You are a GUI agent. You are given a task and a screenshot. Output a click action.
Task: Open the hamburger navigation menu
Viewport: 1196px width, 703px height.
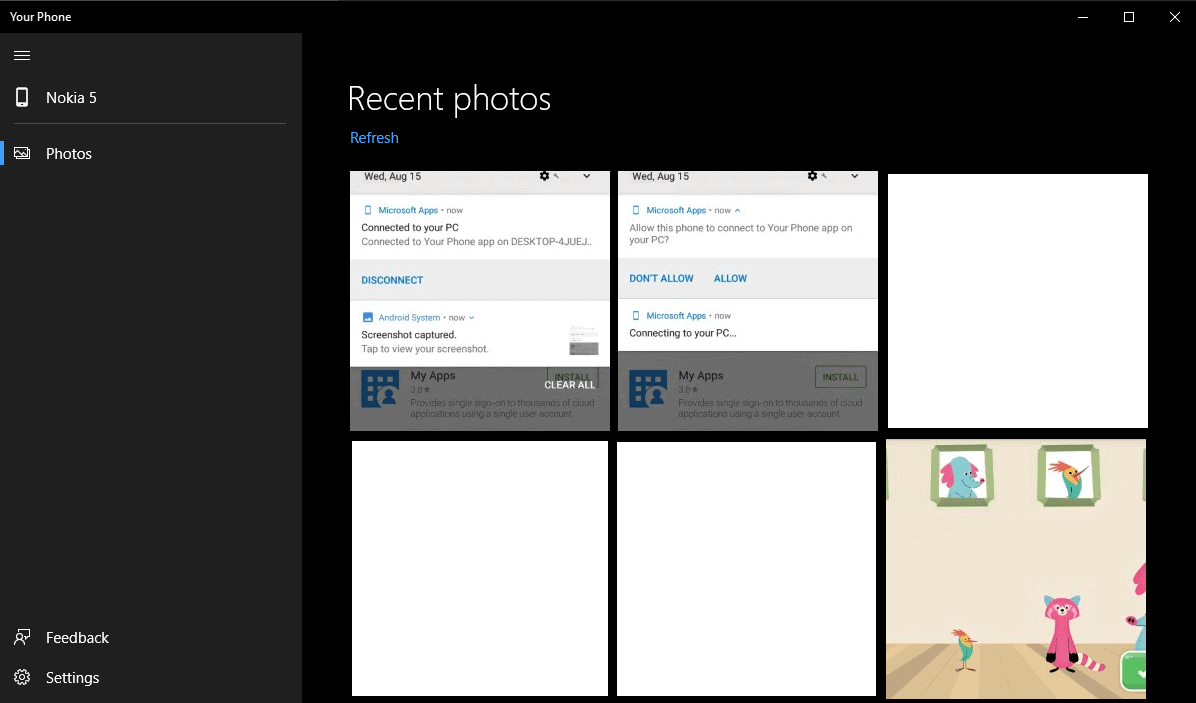(22, 56)
